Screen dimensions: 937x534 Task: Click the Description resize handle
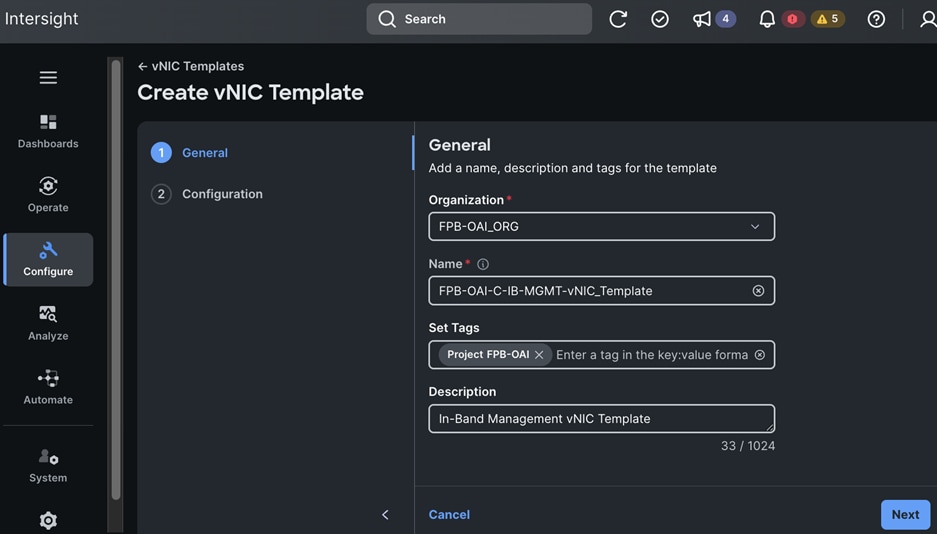point(770,428)
